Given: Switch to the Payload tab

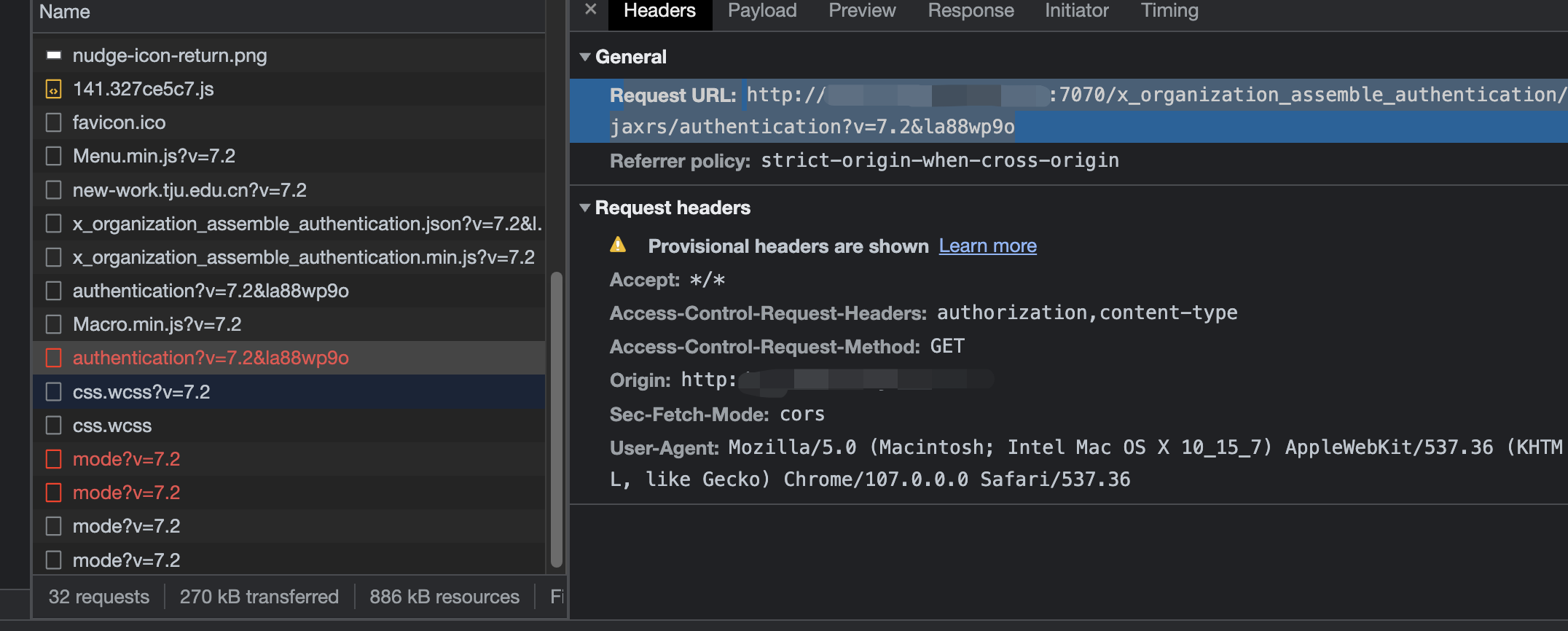Looking at the screenshot, I should [x=762, y=11].
